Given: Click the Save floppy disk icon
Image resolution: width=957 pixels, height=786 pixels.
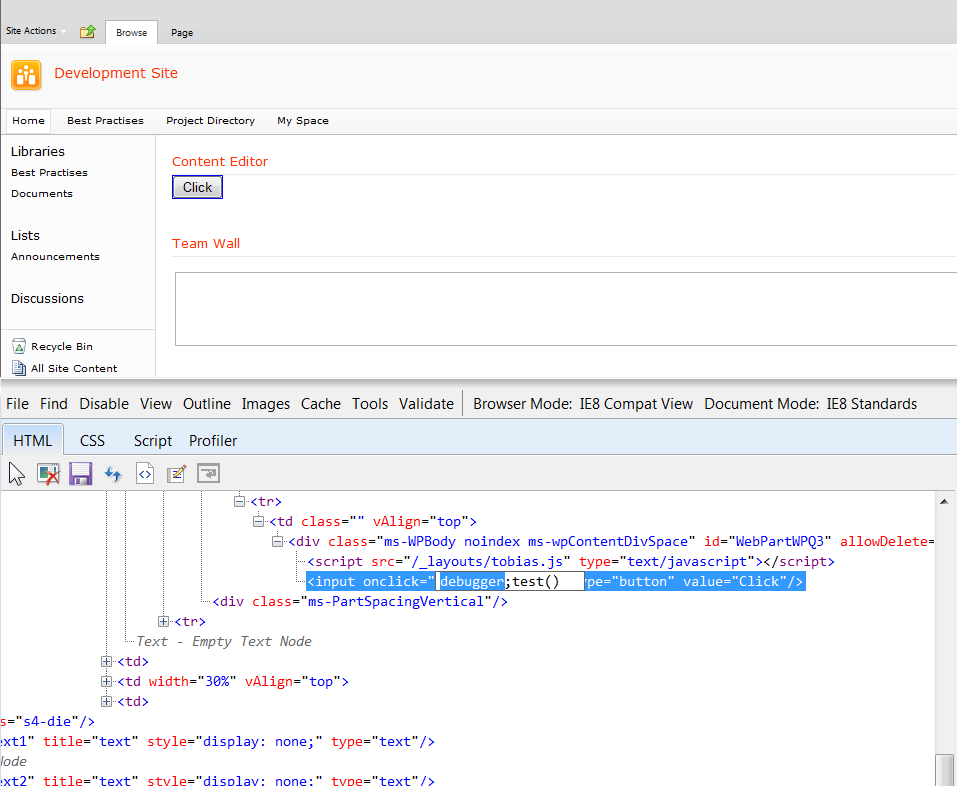Looking at the screenshot, I should (80, 474).
